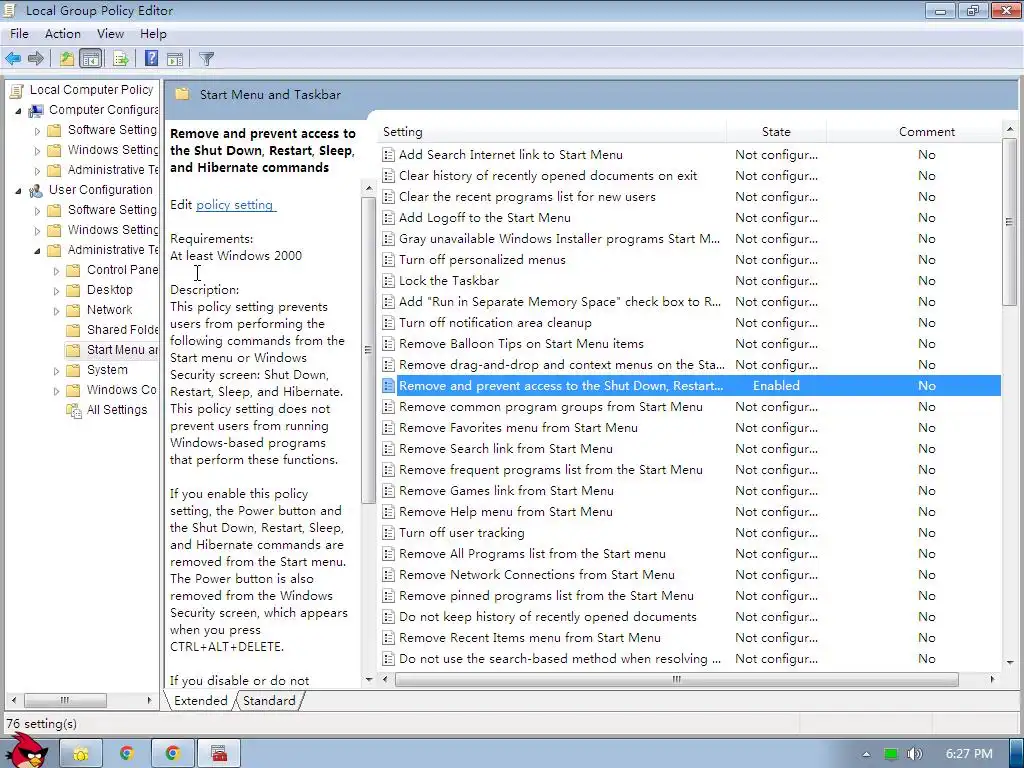Open the File menu
The height and width of the screenshot is (768, 1024).
coord(19,33)
